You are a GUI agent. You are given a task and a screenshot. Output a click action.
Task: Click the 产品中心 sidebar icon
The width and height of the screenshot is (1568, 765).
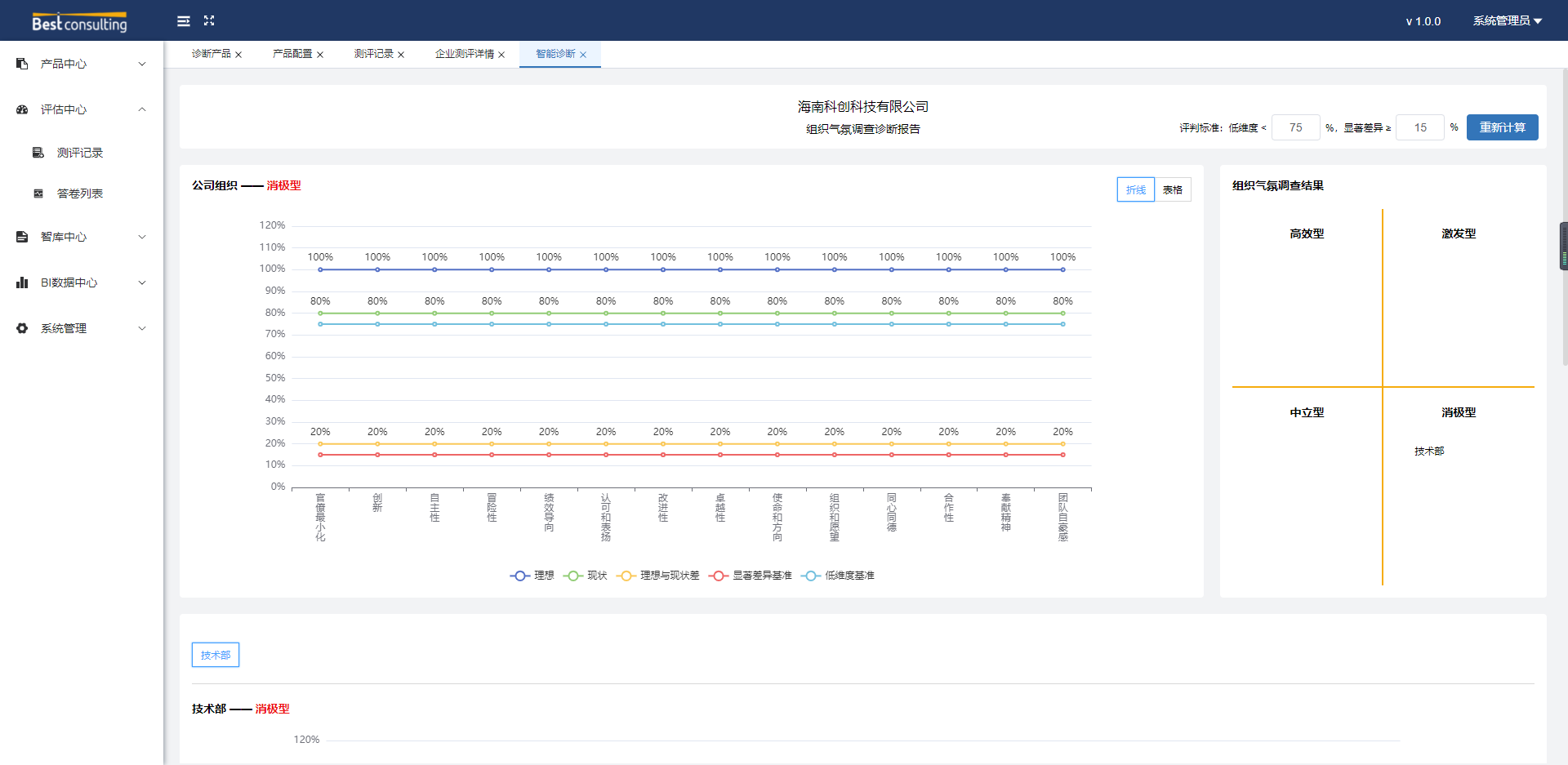tap(22, 64)
